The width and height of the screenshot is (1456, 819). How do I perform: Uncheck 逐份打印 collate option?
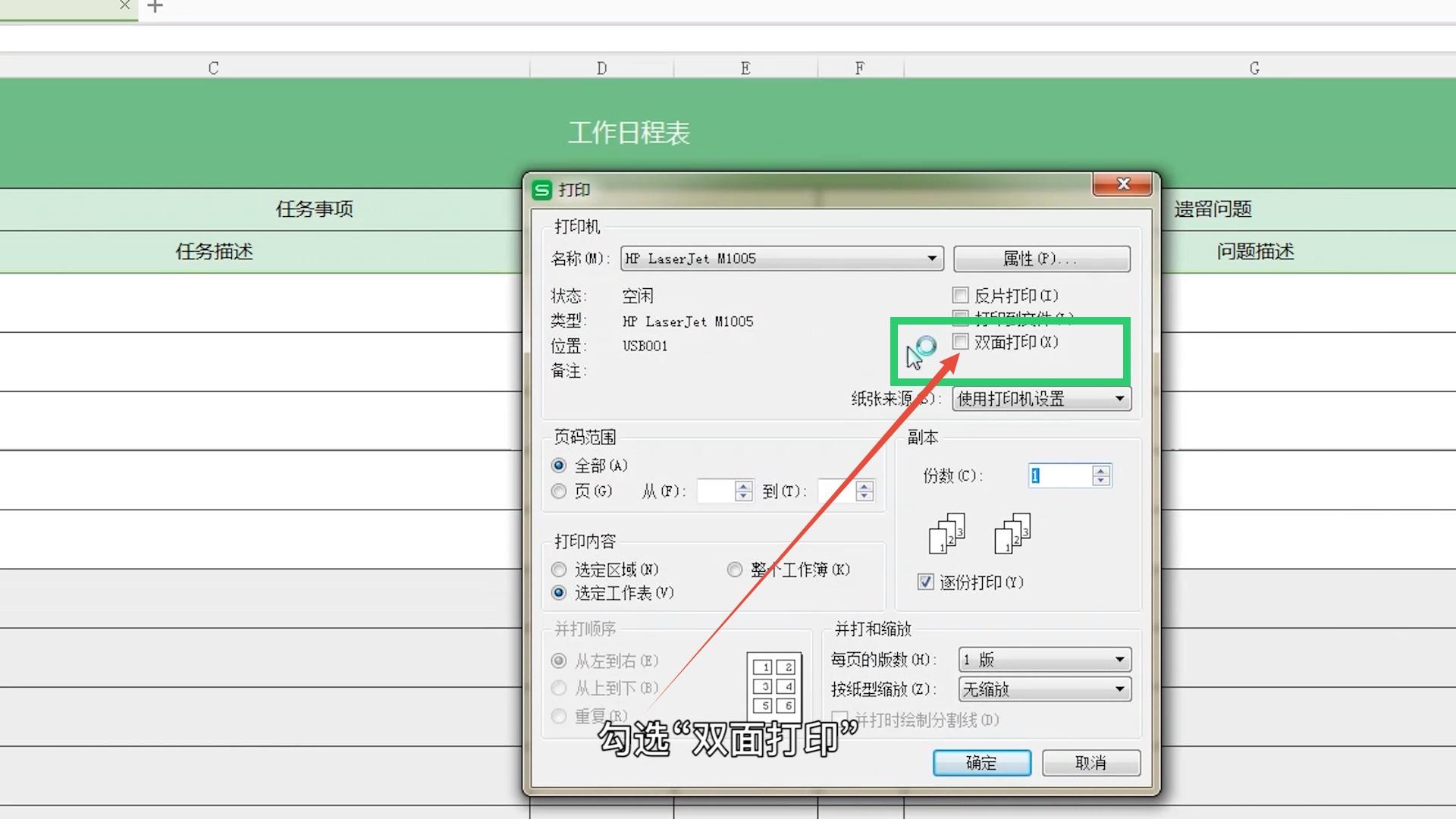coord(925,582)
